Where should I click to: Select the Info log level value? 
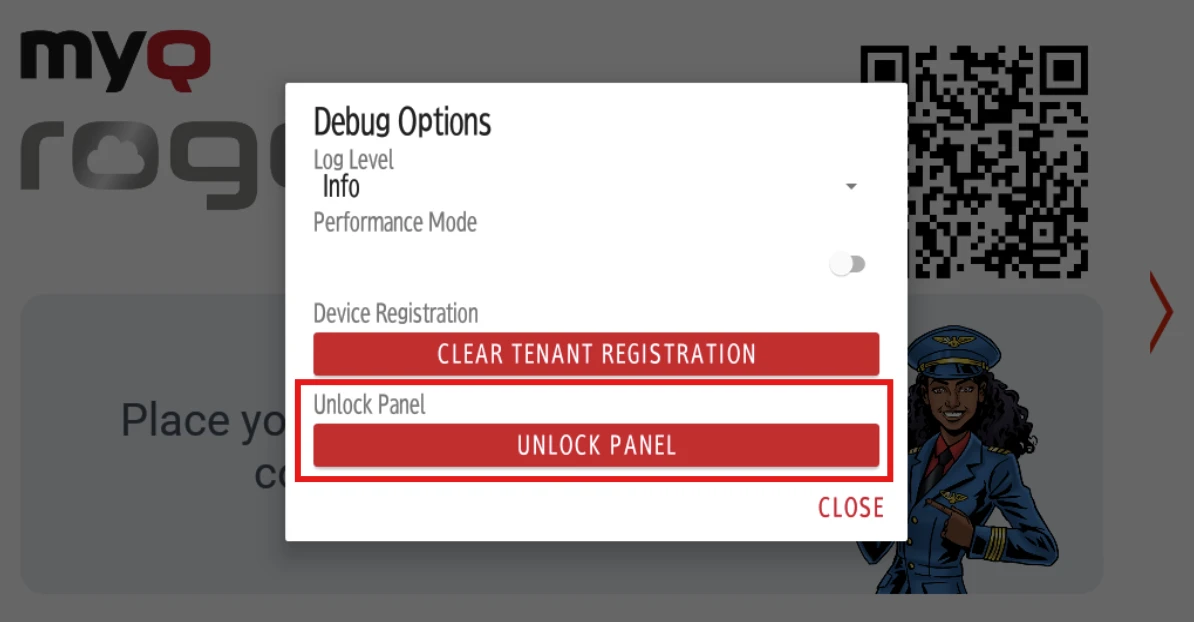point(341,187)
